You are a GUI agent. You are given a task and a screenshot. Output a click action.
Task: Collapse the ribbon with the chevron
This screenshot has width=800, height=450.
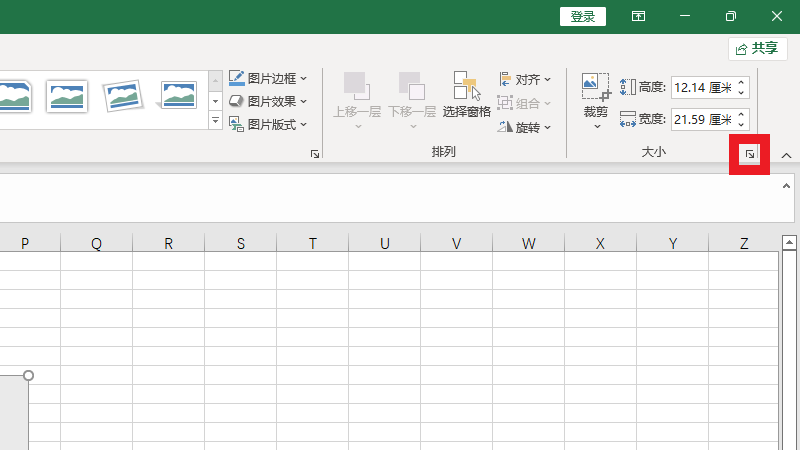786,155
